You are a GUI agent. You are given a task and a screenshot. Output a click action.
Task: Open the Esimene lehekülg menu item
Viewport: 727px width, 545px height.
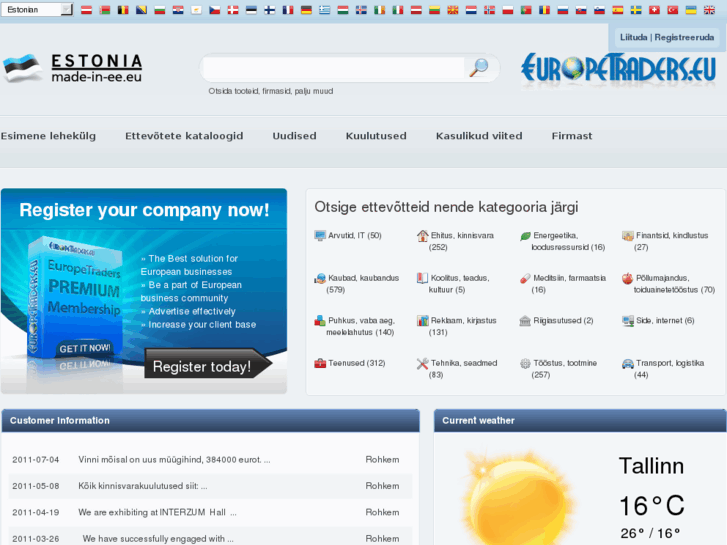48,136
